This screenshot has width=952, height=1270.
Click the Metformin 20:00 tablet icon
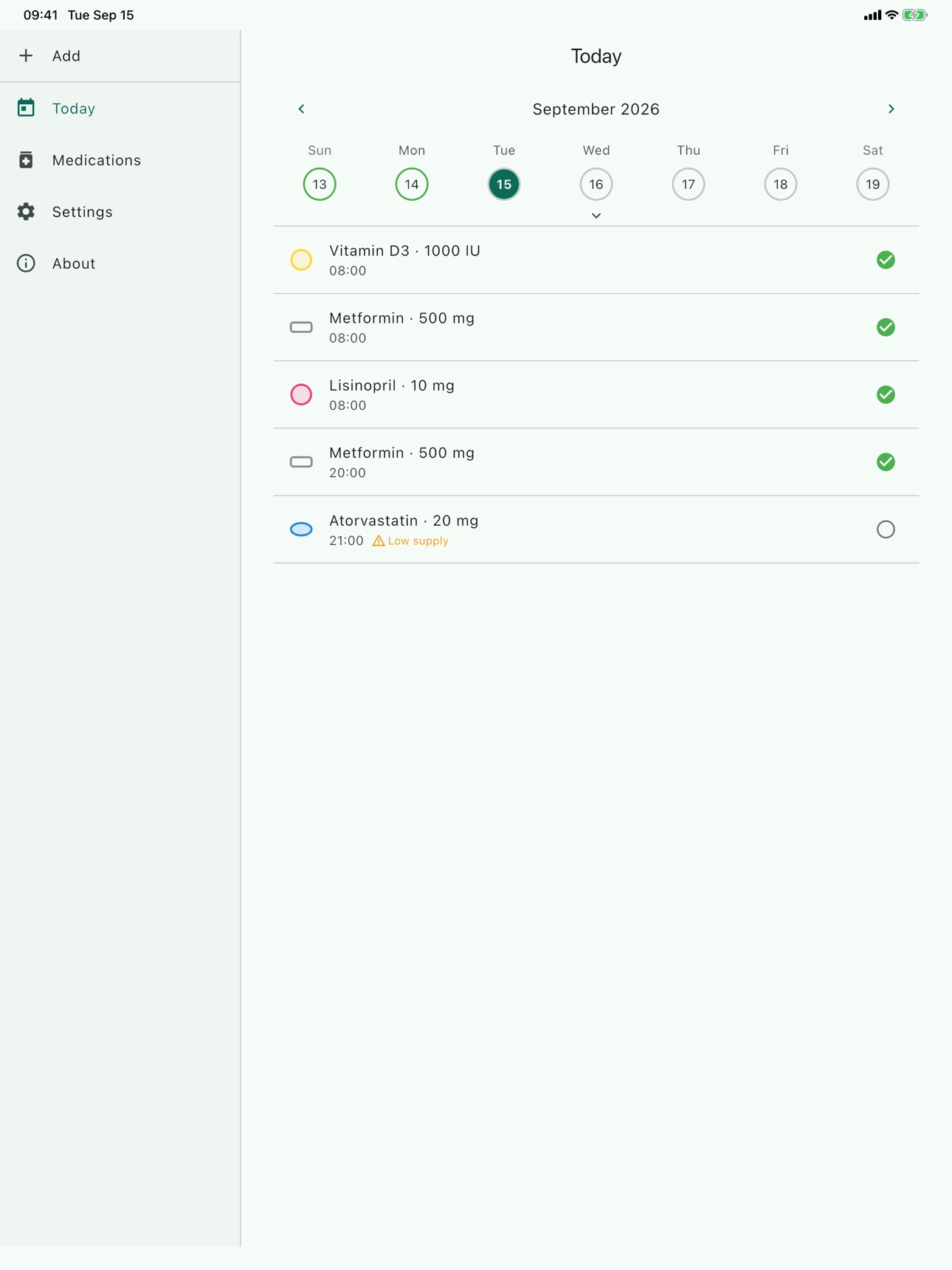pos(301,462)
